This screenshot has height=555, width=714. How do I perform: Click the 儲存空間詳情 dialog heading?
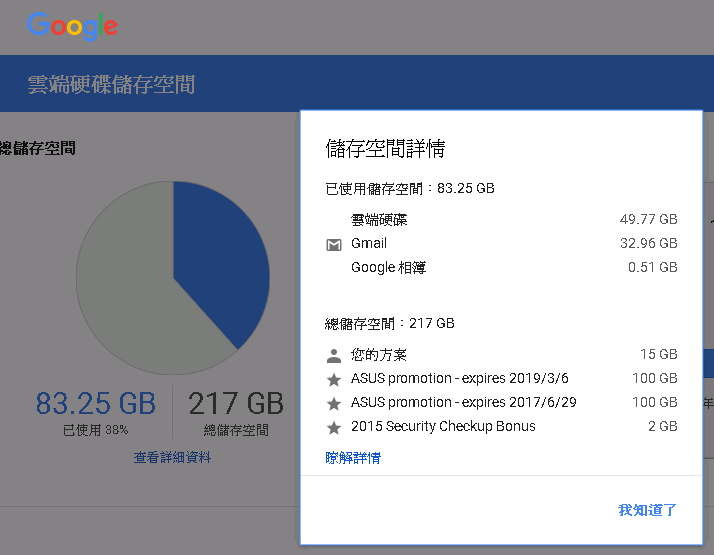385,149
